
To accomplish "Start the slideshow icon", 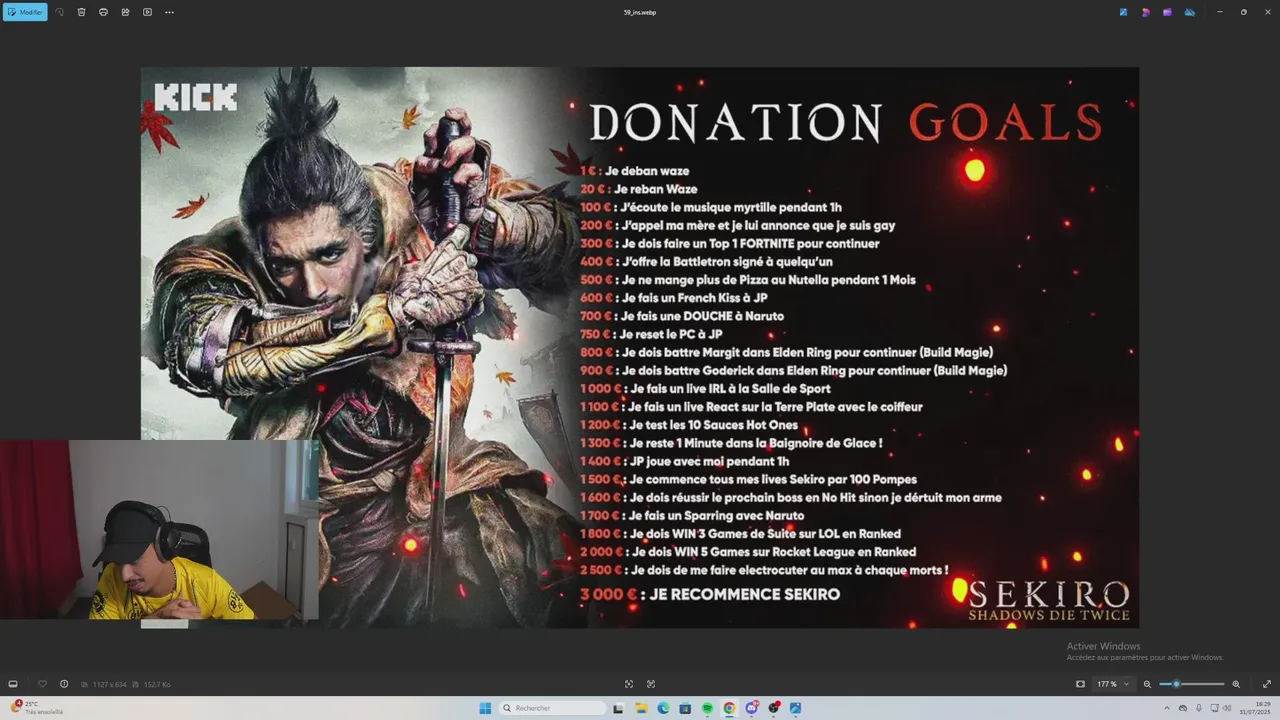I will click(147, 12).
